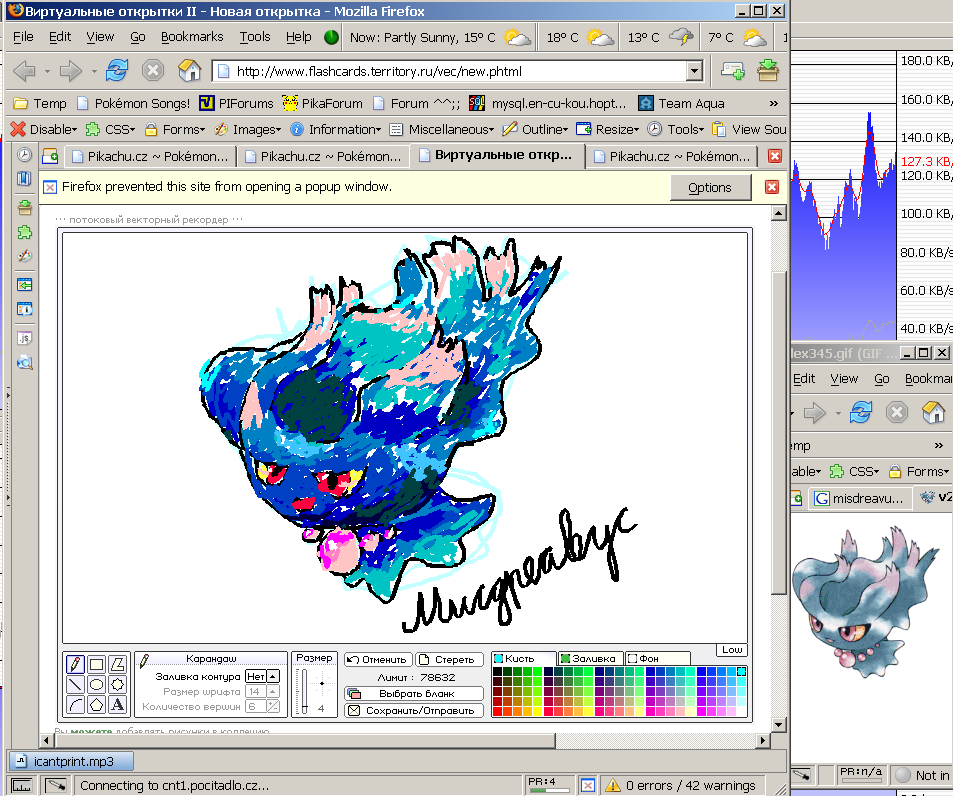Select the pencil drawing tool
The image size is (953, 796).
[75, 664]
